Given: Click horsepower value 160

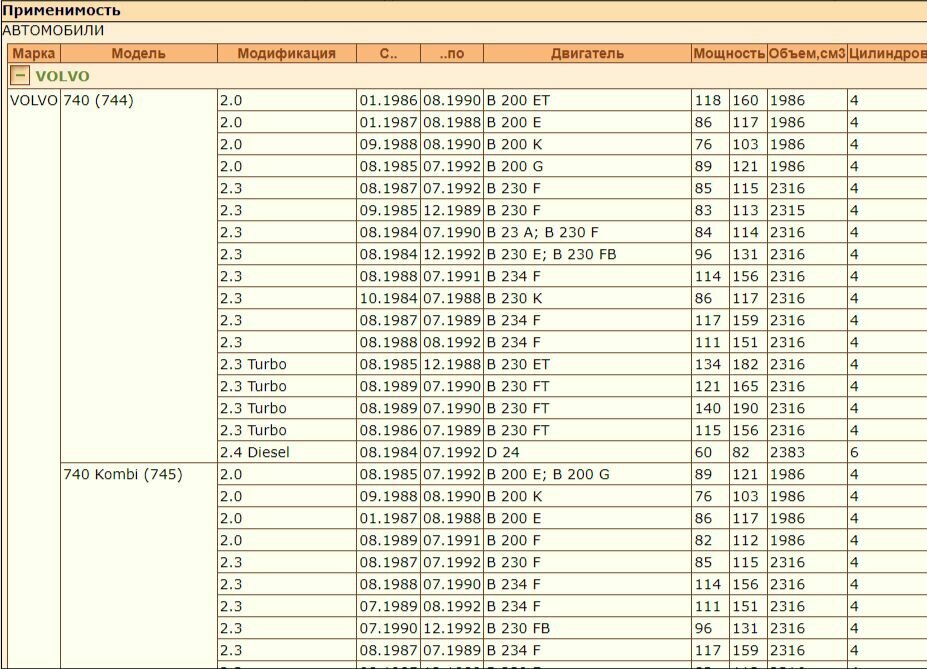Looking at the screenshot, I should pos(746,100).
